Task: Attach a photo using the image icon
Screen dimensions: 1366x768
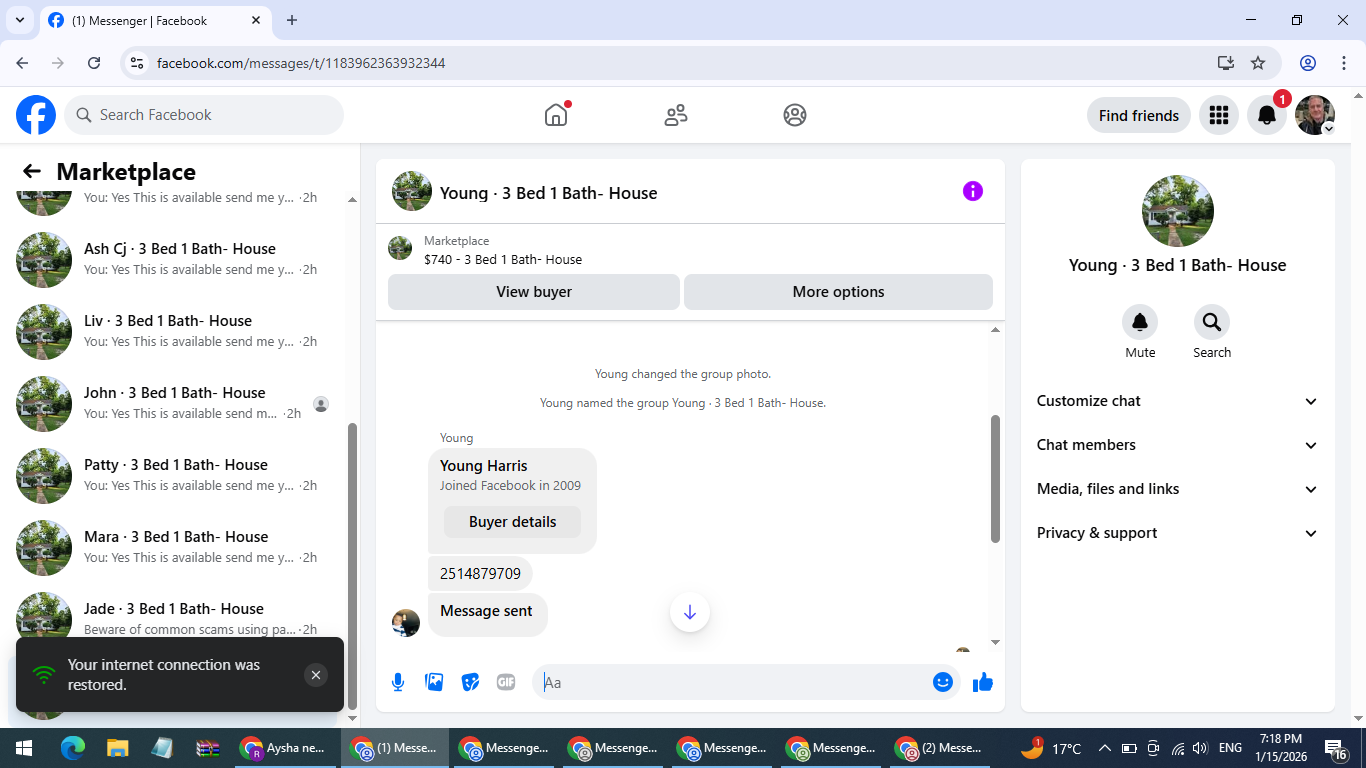Action: coord(434,682)
